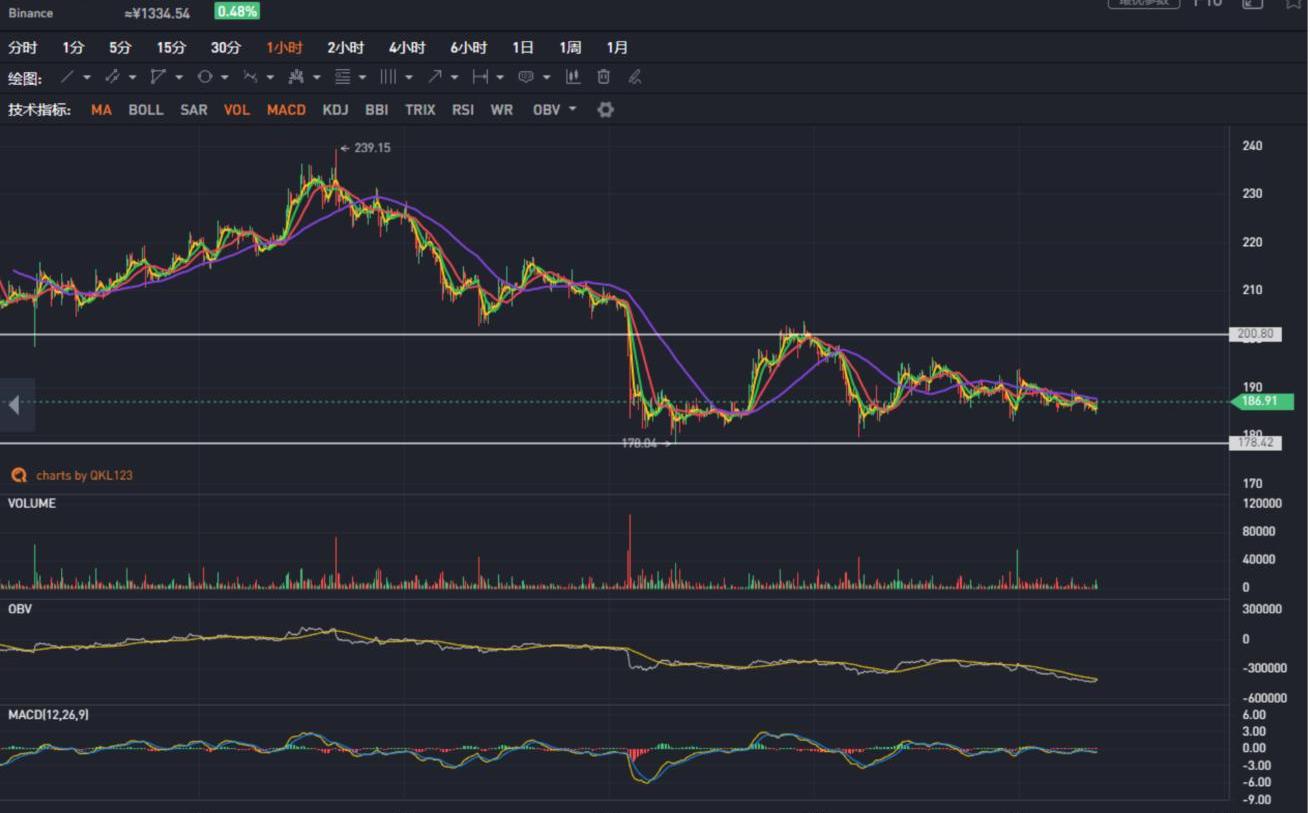Expand the OBV indicator dropdown arrow
Image resolution: width=1310 pixels, height=813 pixels.
[x=573, y=109]
